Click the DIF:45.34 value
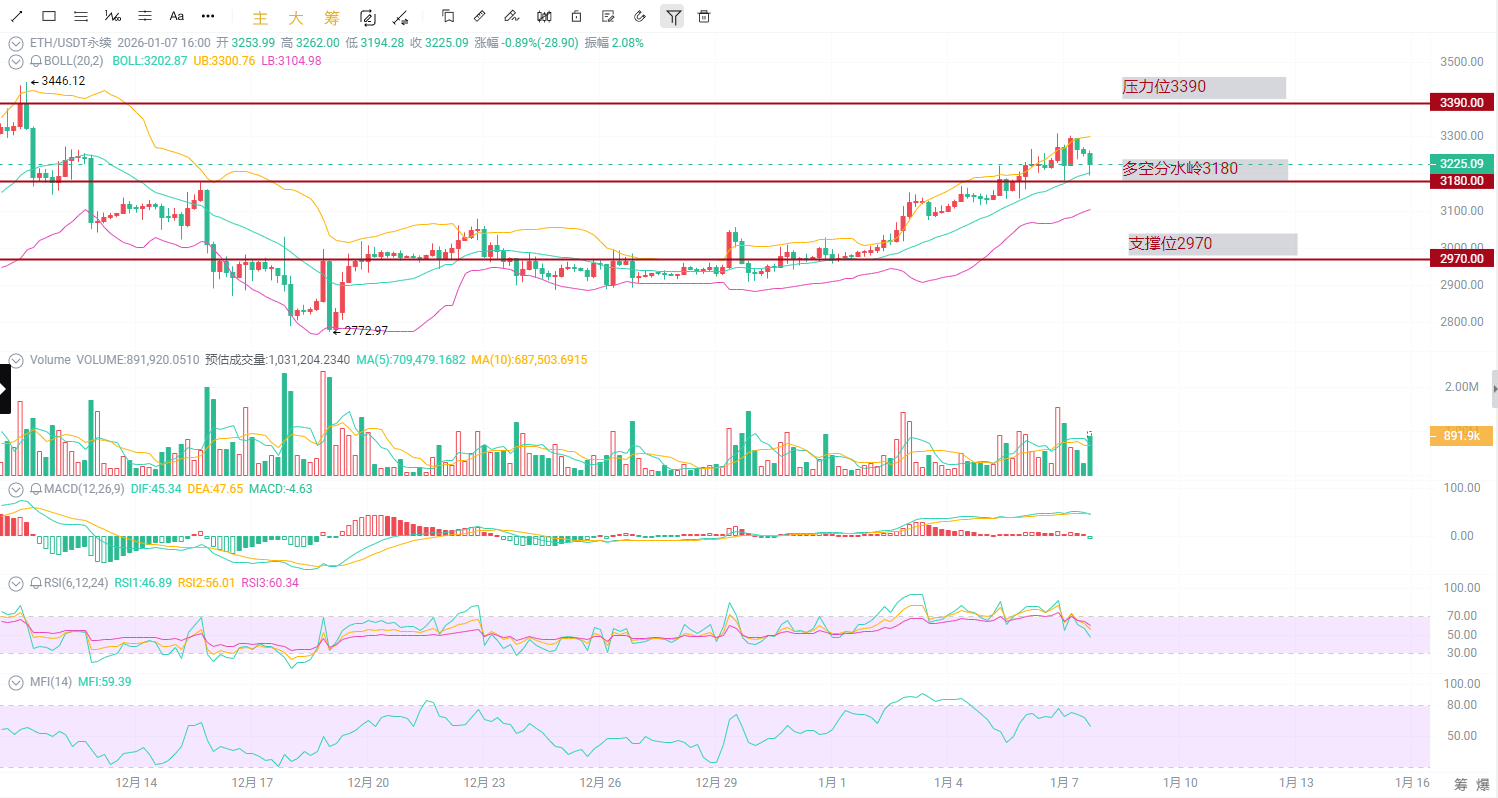This screenshot has height=798, width=1498. tap(156, 489)
